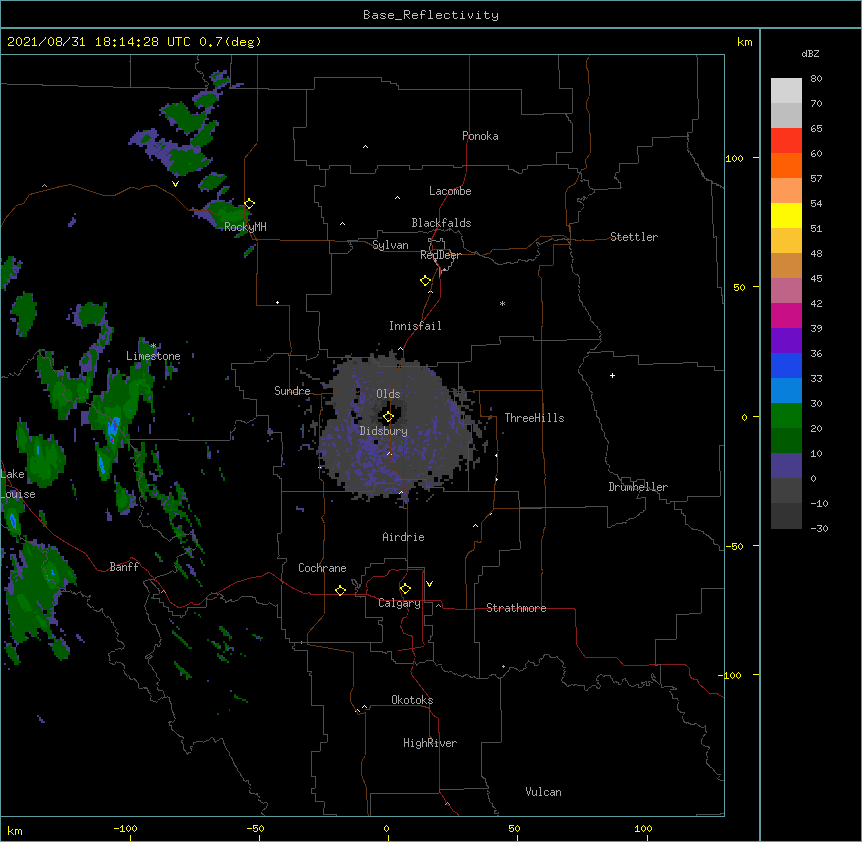
Task: Click the Banff label on the map
Action: [x=124, y=567]
